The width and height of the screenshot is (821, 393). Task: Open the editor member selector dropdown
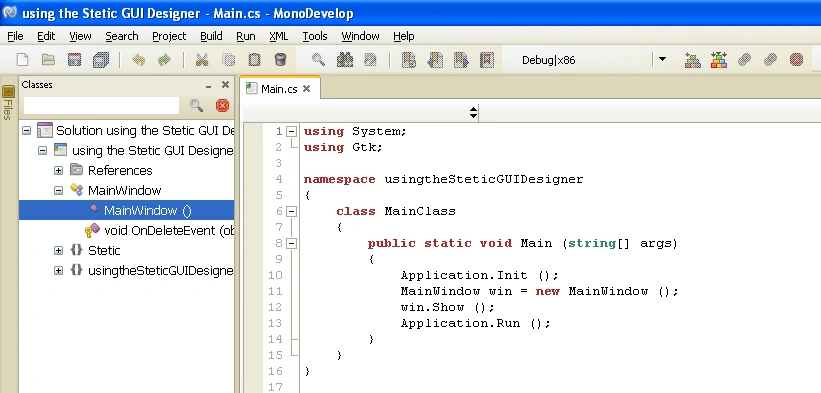(473, 112)
